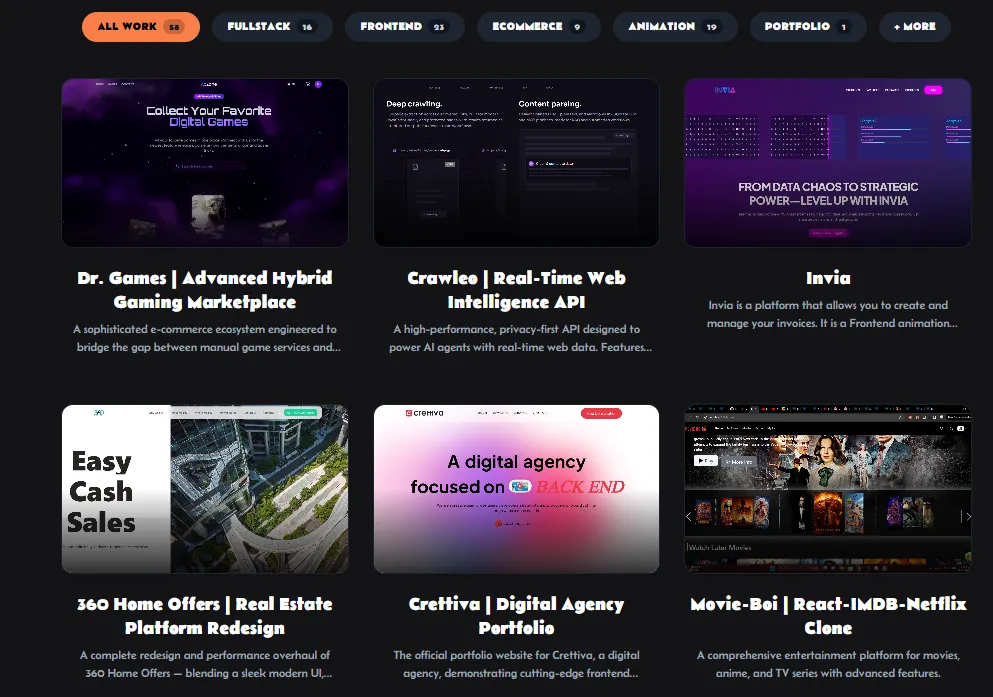Open the 360 Home Offers preview image
The height and width of the screenshot is (697, 993).
point(204,489)
